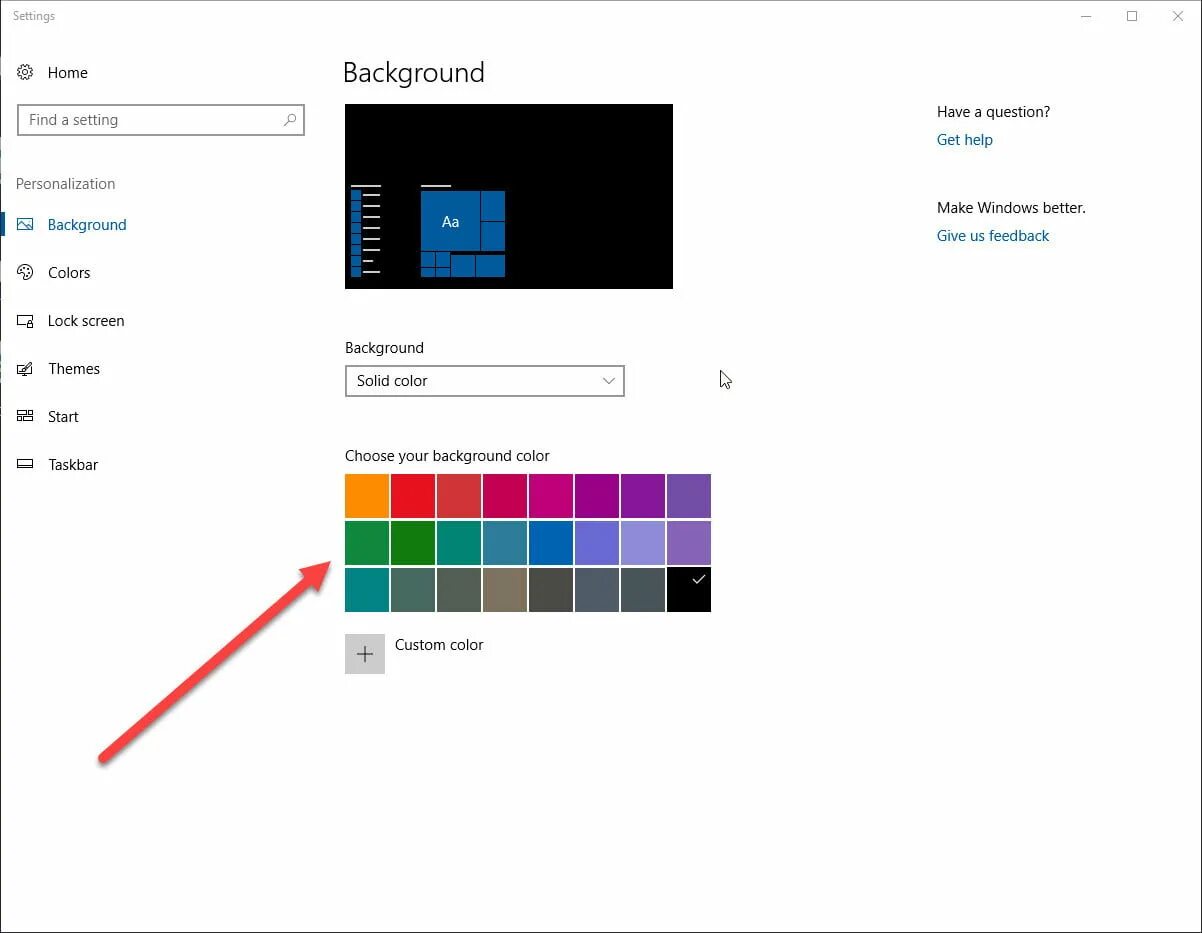Click the 'Choose your background color' label
This screenshot has height=933, width=1202.
click(x=447, y=456)
